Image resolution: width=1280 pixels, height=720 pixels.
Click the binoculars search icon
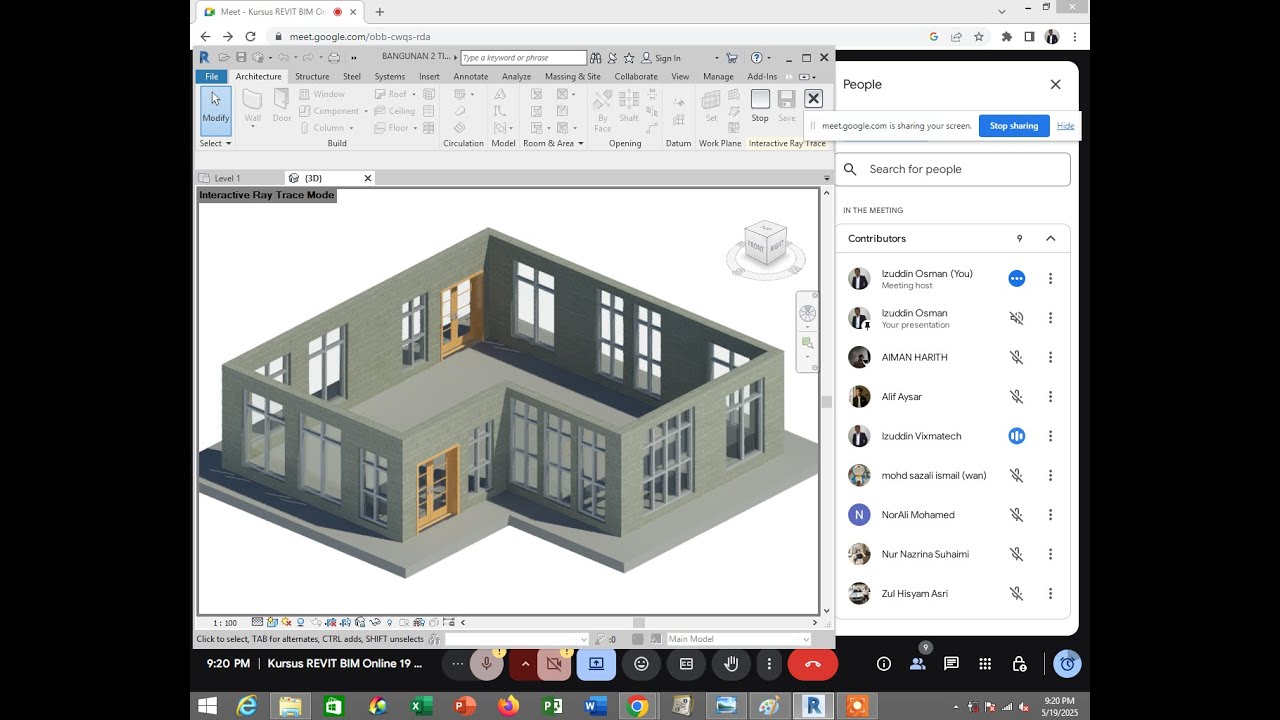click(596, 58)
